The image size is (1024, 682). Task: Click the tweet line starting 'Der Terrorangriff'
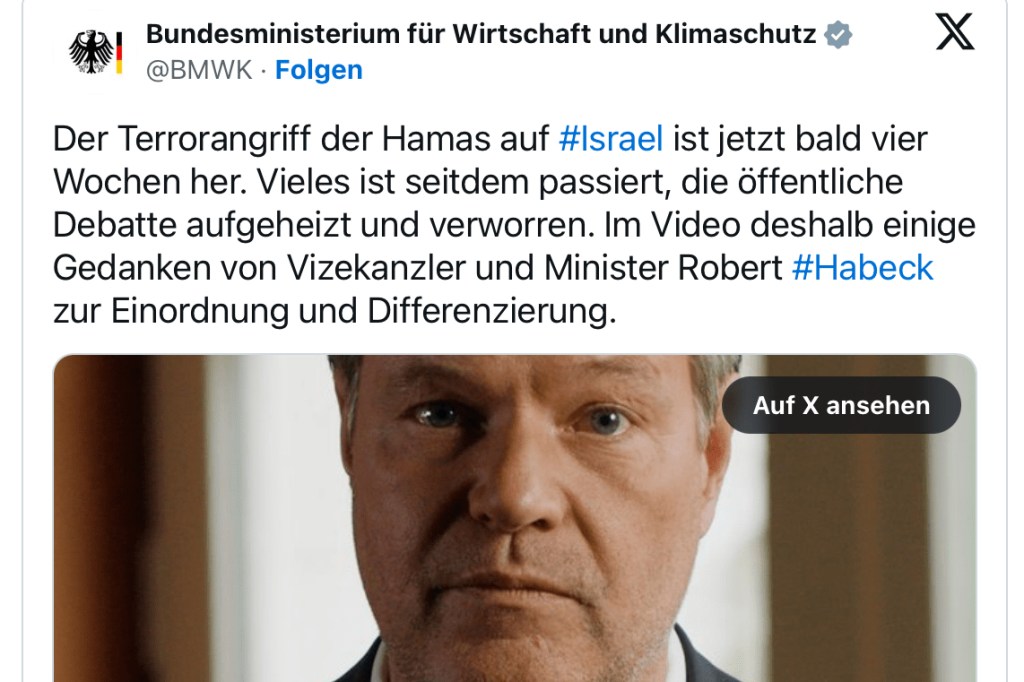[x=490, y=138]
